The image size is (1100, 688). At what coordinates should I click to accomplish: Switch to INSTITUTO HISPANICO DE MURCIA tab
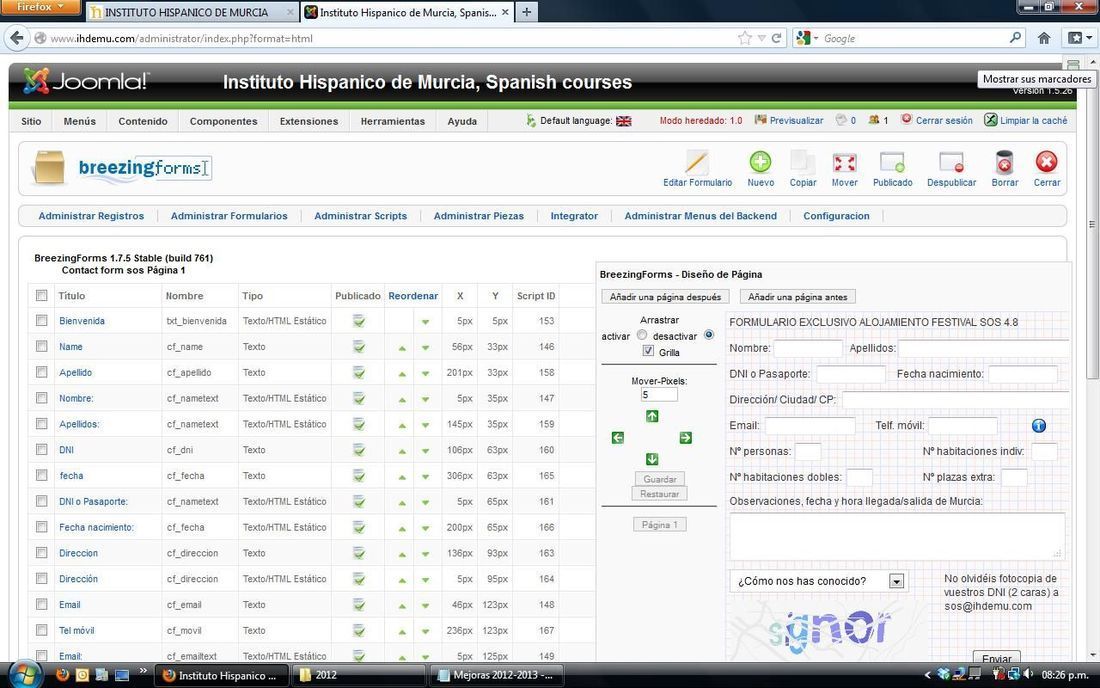point(192,12)
